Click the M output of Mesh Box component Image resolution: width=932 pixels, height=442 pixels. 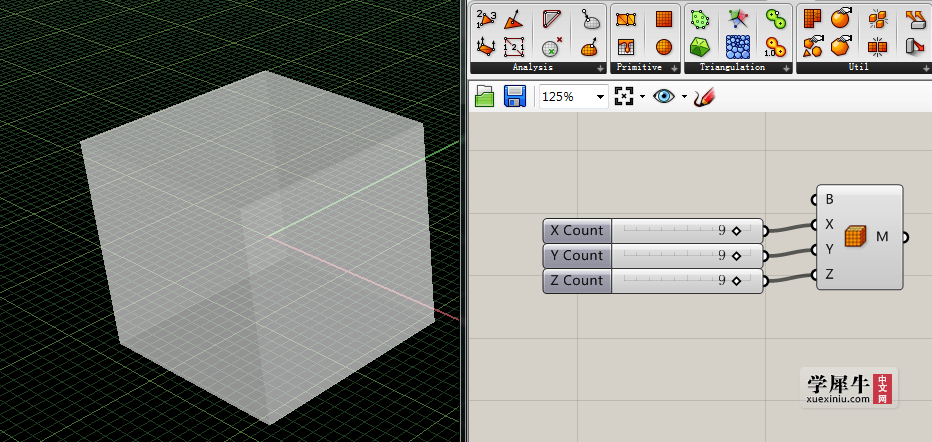tap(882, 237)
